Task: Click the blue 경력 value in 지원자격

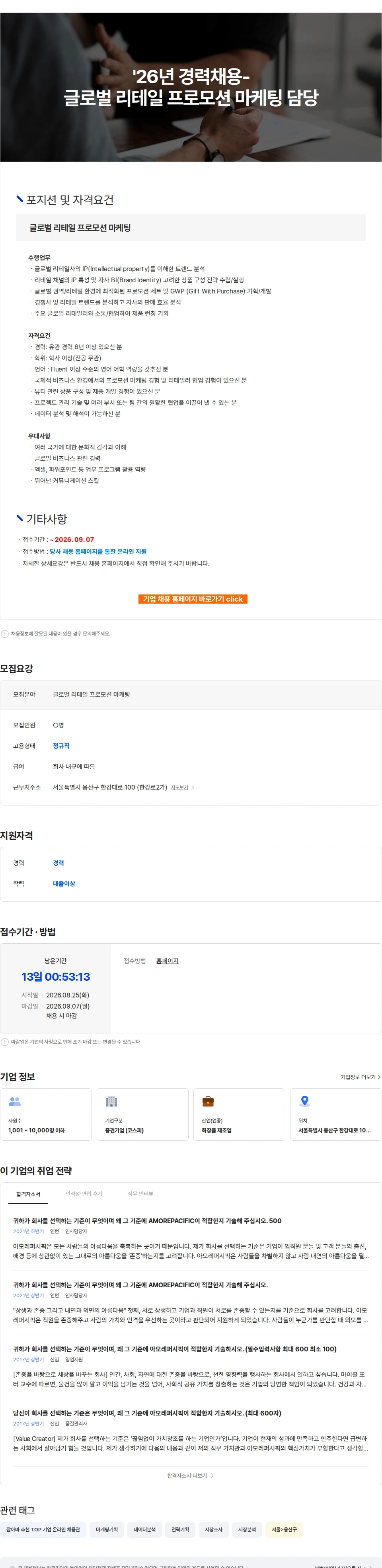Action: (58, 862)
